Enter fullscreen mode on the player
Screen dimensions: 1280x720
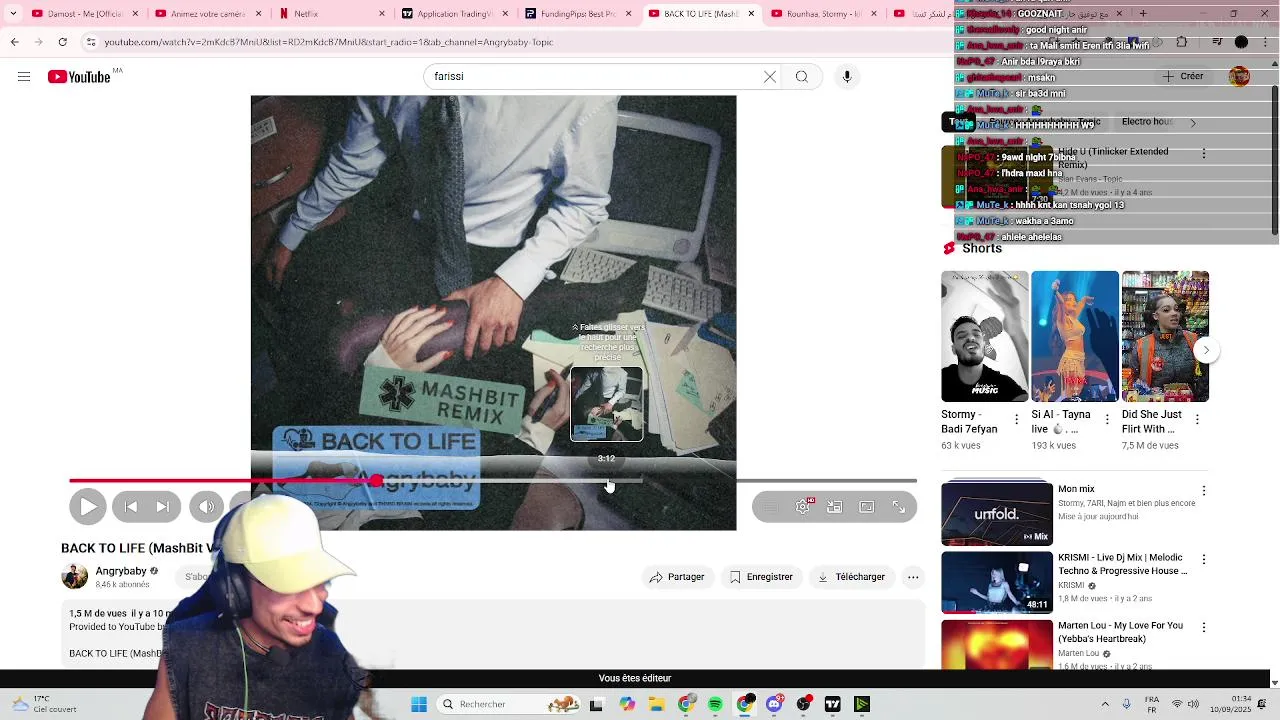pyautogui.click(x=899, y=507)
